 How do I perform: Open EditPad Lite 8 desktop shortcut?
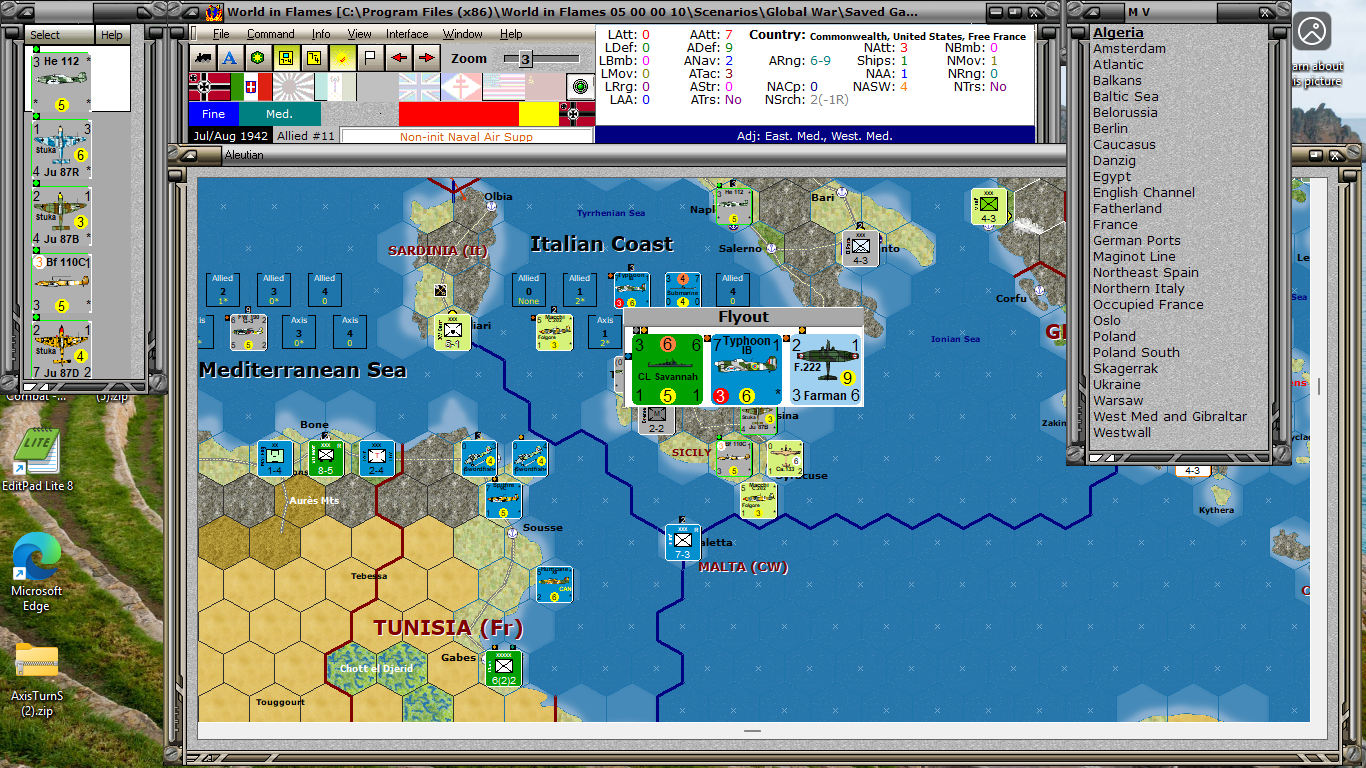37,461
